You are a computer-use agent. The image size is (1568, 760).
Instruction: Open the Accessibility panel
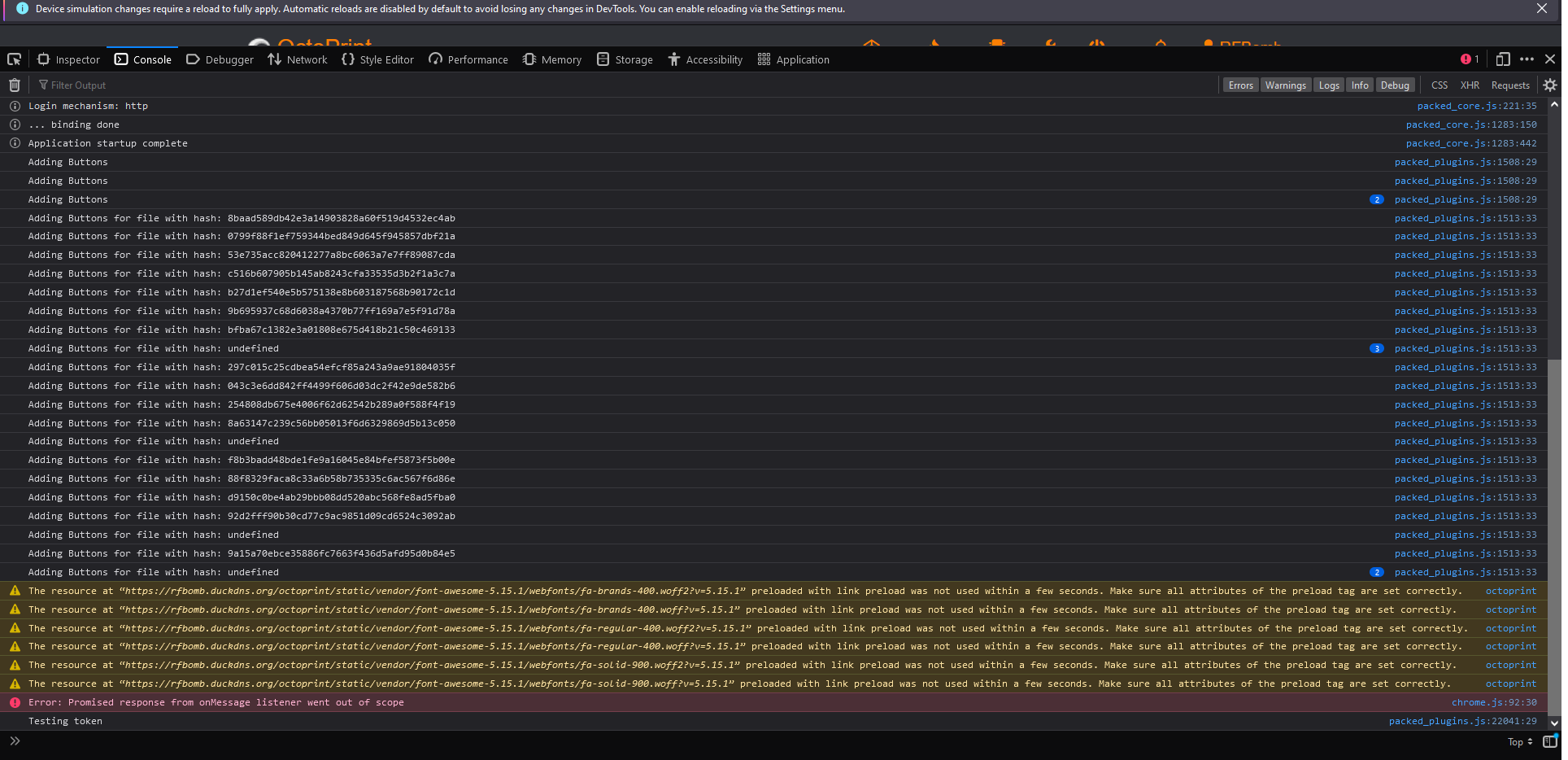coord(705,59)
